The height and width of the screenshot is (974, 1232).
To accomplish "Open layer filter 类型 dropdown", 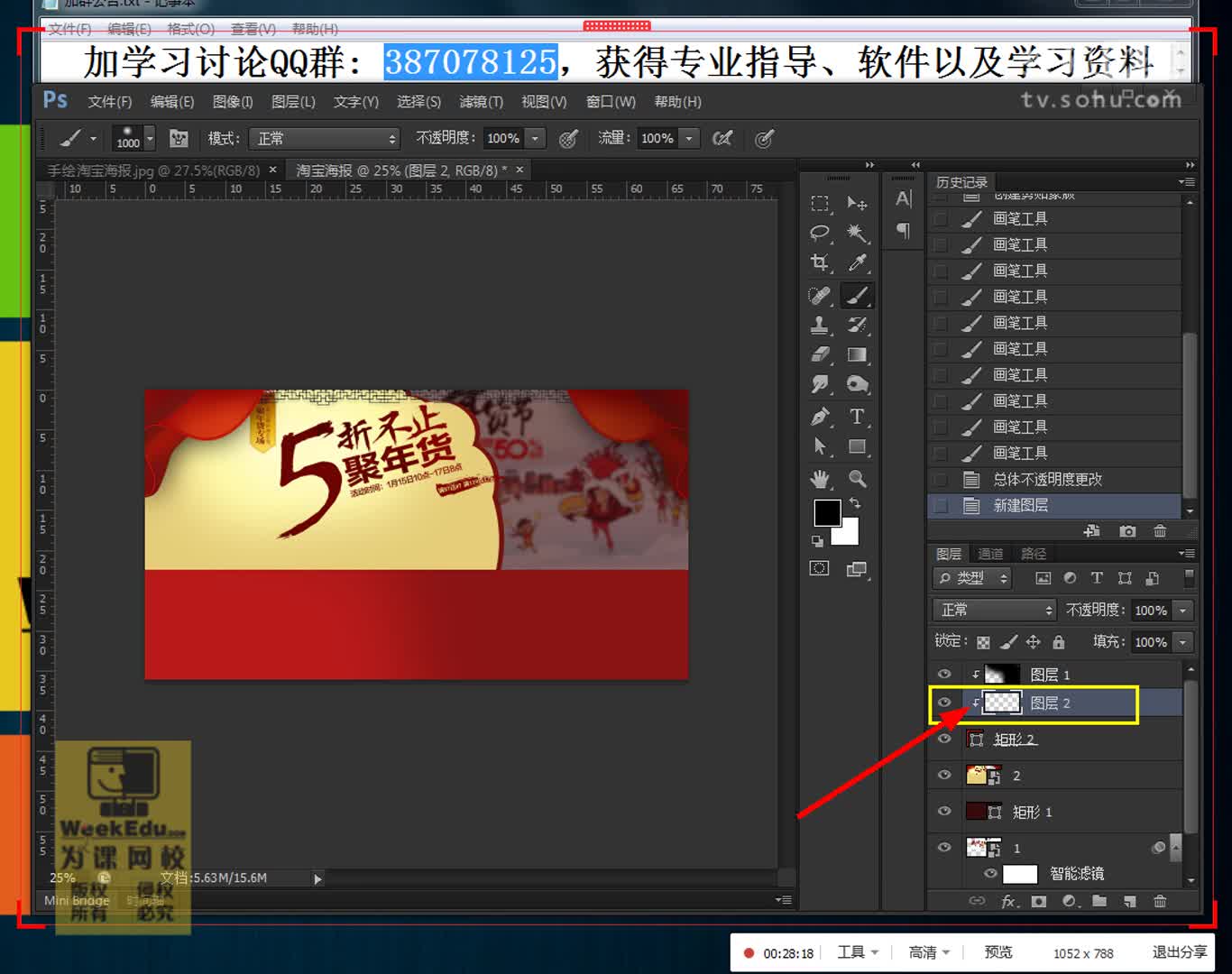I will coord(974,578).
